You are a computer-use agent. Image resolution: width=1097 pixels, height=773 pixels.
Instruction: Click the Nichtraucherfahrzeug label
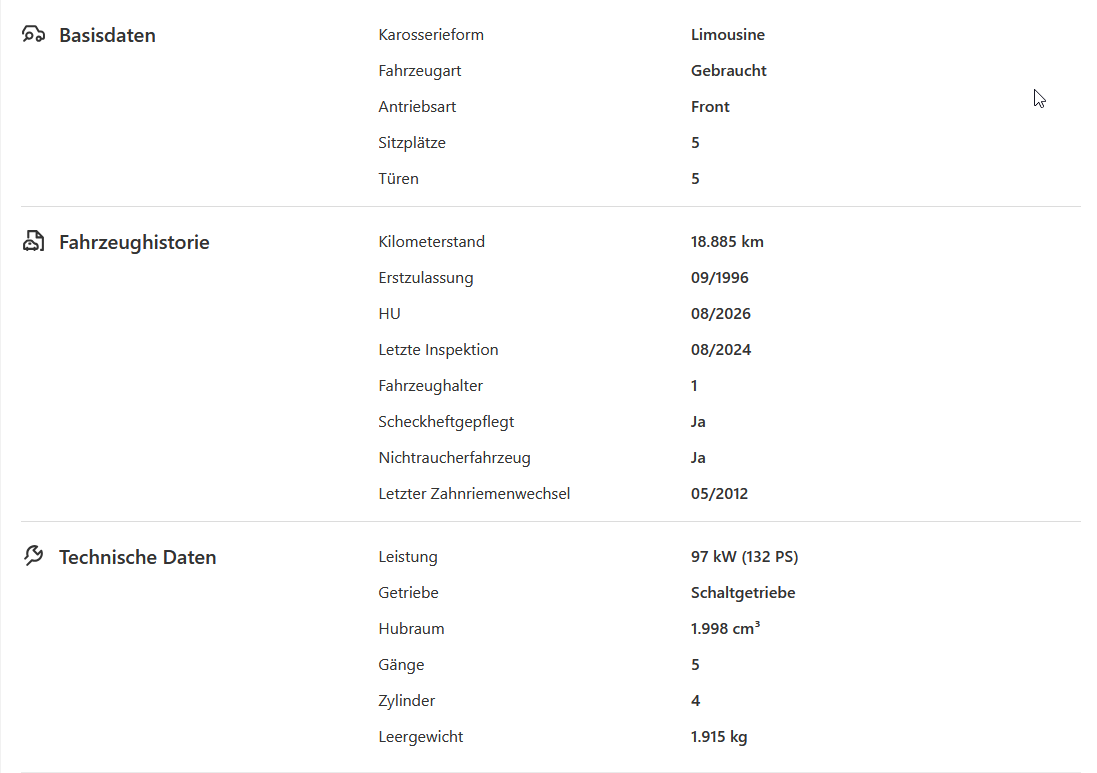455,458
